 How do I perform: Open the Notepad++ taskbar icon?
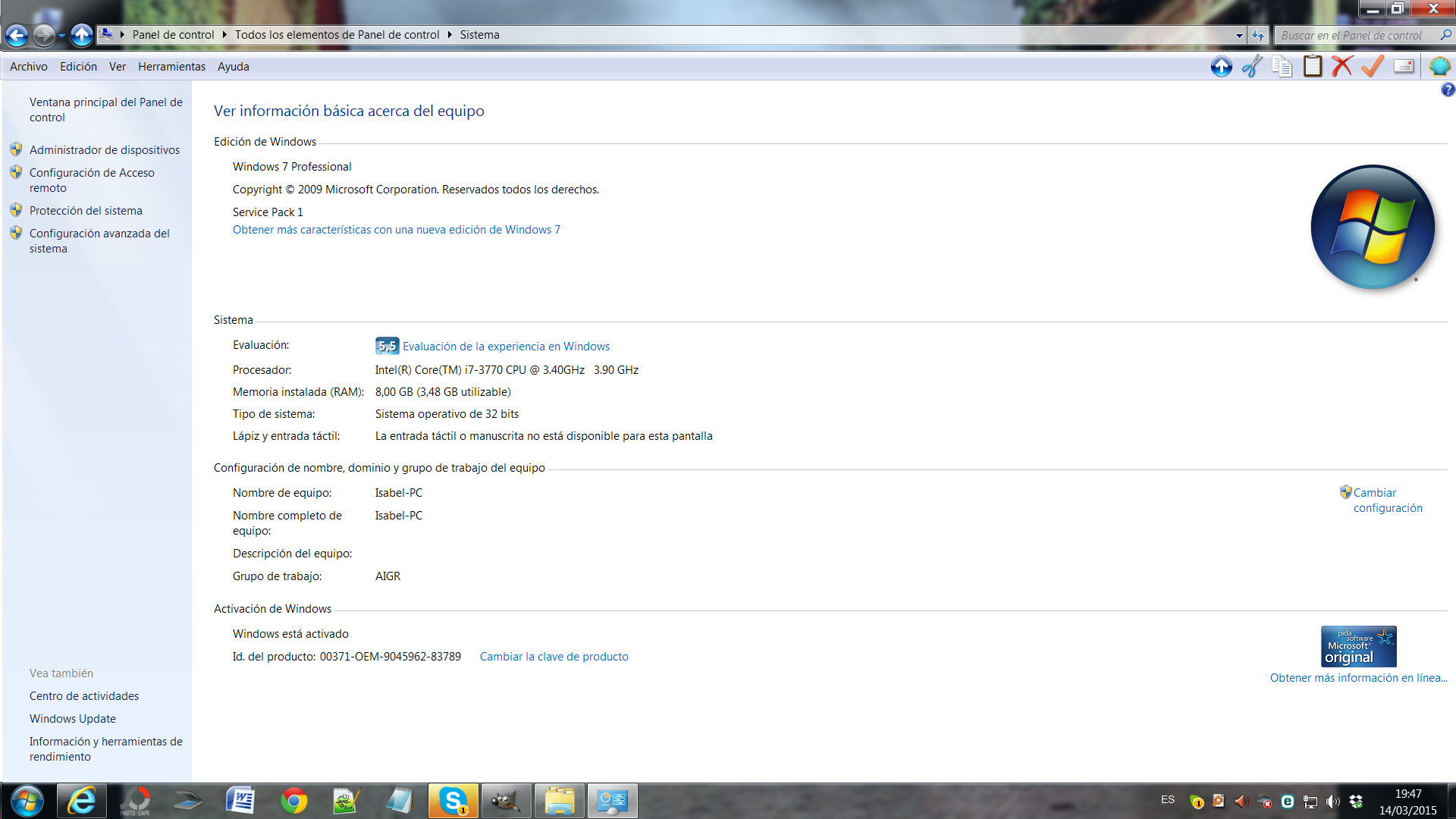[x=347, y=801]
